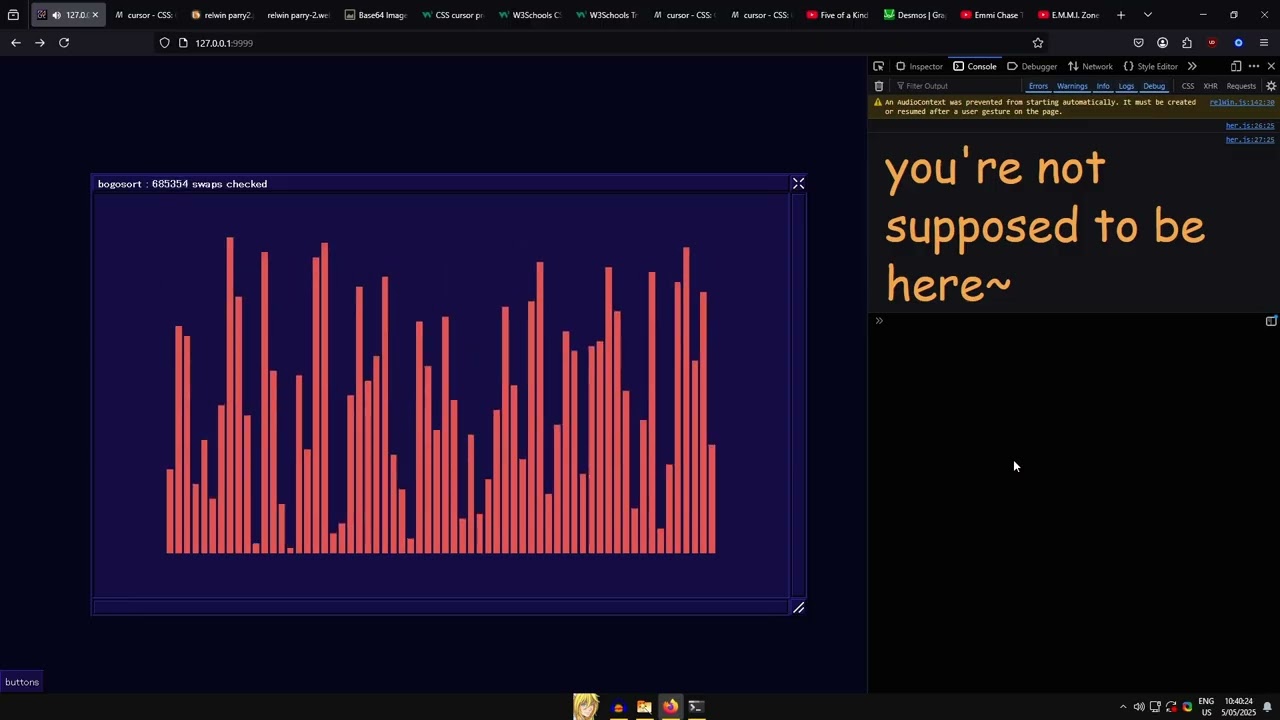Open the Debugger tab
1280x720 pixels.
click(x=1032, y=66)
